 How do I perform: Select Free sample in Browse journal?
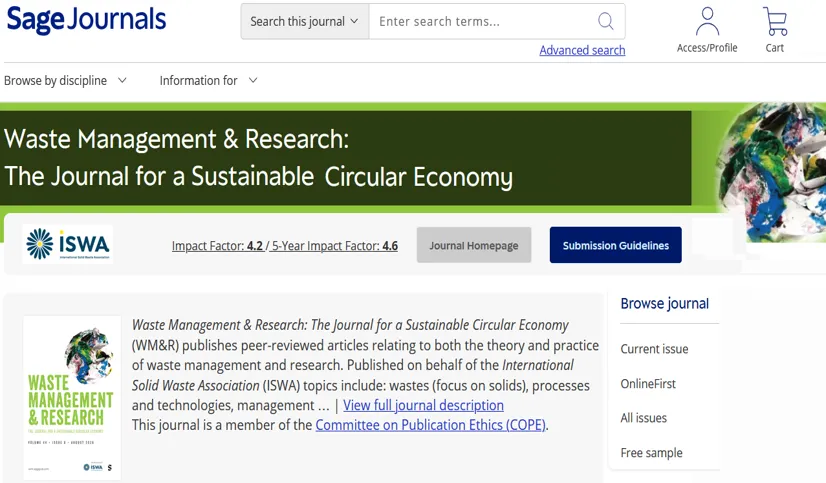coord(651,453)
